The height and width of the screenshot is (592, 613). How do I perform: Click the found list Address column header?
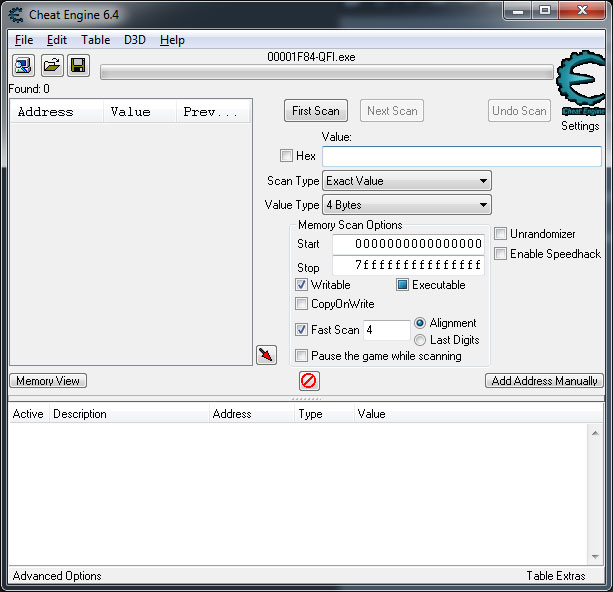tap(57, 112)
